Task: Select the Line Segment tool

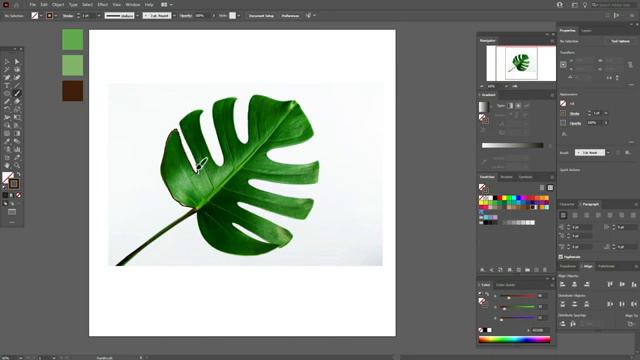Action: click(17, 86)
